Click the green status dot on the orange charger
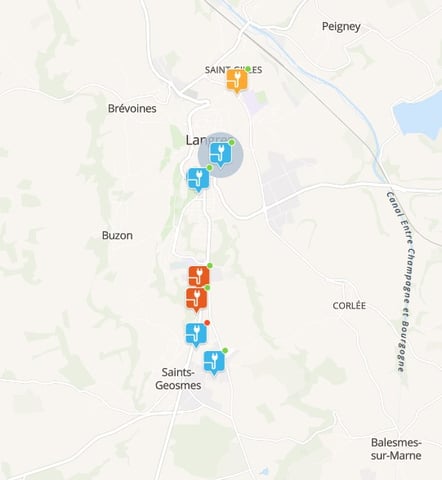The height and width of the screenshot is (480, 442). pos(248,69)
